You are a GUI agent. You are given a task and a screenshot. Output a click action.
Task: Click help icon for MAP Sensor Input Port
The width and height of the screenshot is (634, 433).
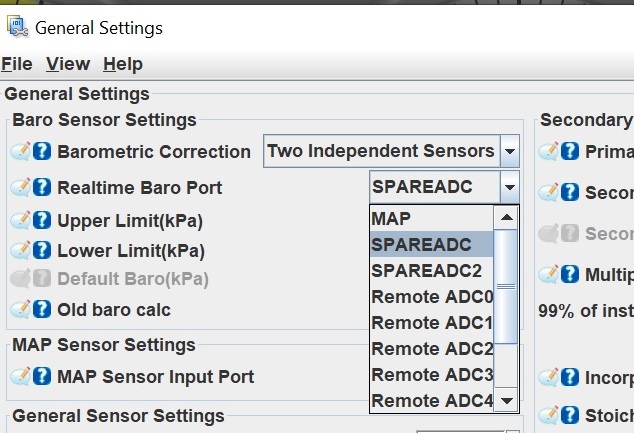pos(42,376)
